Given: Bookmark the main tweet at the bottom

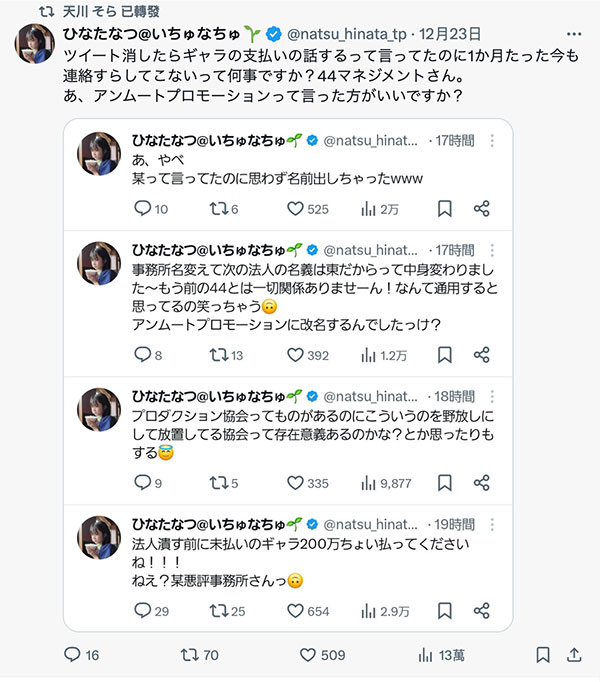Looking at the screenshot, I should click(543, 655).
